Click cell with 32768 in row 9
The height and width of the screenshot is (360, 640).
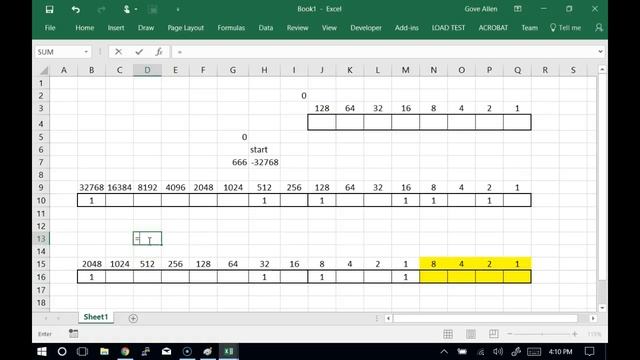point(91,187)
